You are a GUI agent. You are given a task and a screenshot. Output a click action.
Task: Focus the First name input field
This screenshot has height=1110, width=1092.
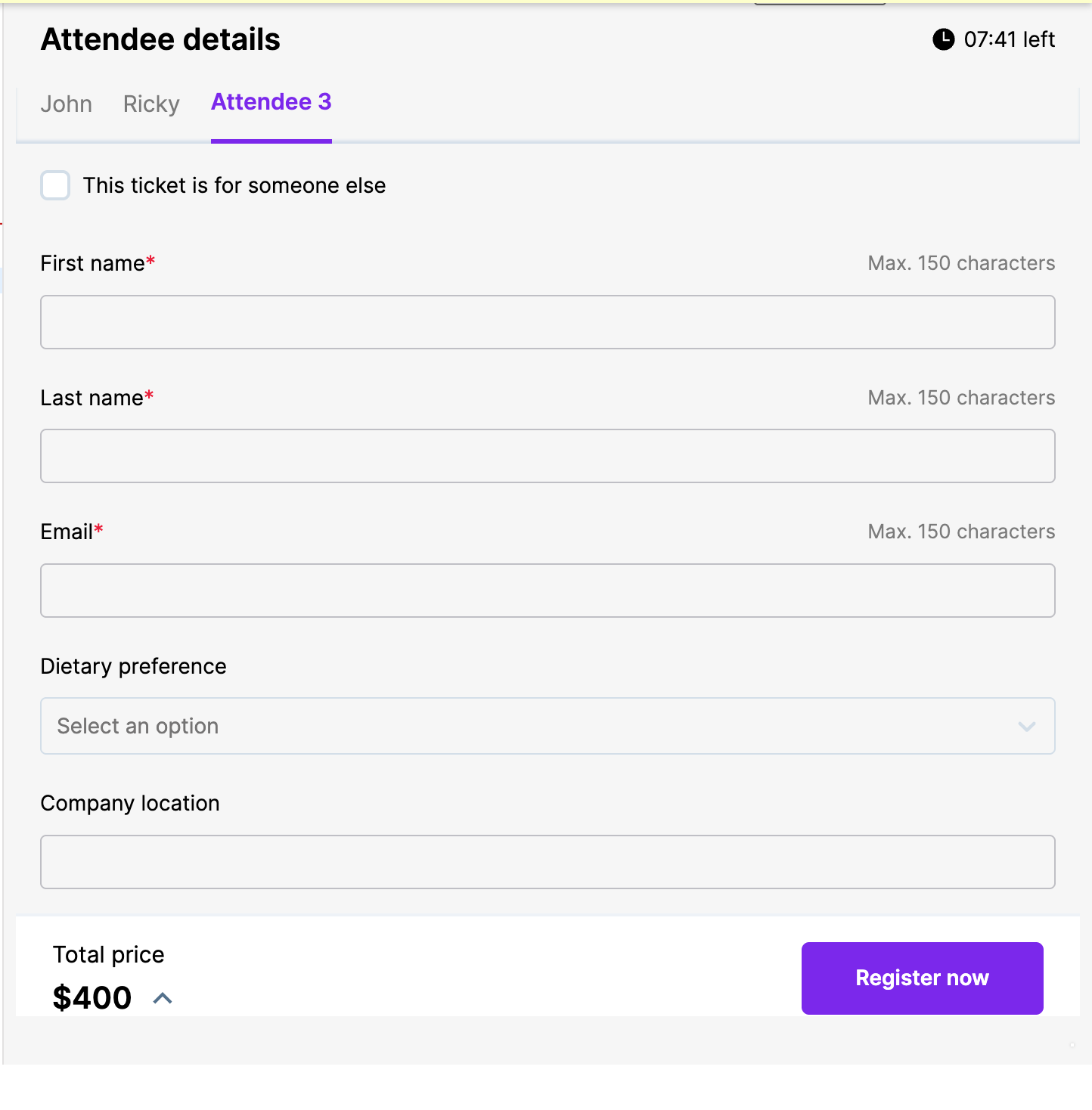(548, 322)
